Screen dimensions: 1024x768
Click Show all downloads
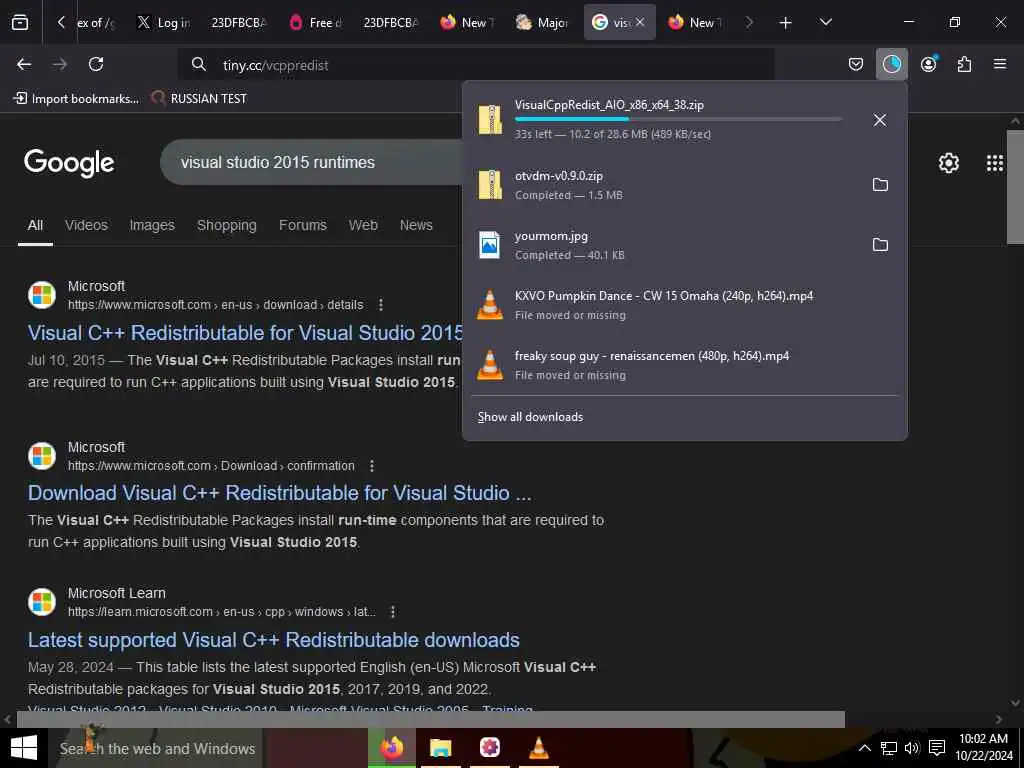click(530, 417)
